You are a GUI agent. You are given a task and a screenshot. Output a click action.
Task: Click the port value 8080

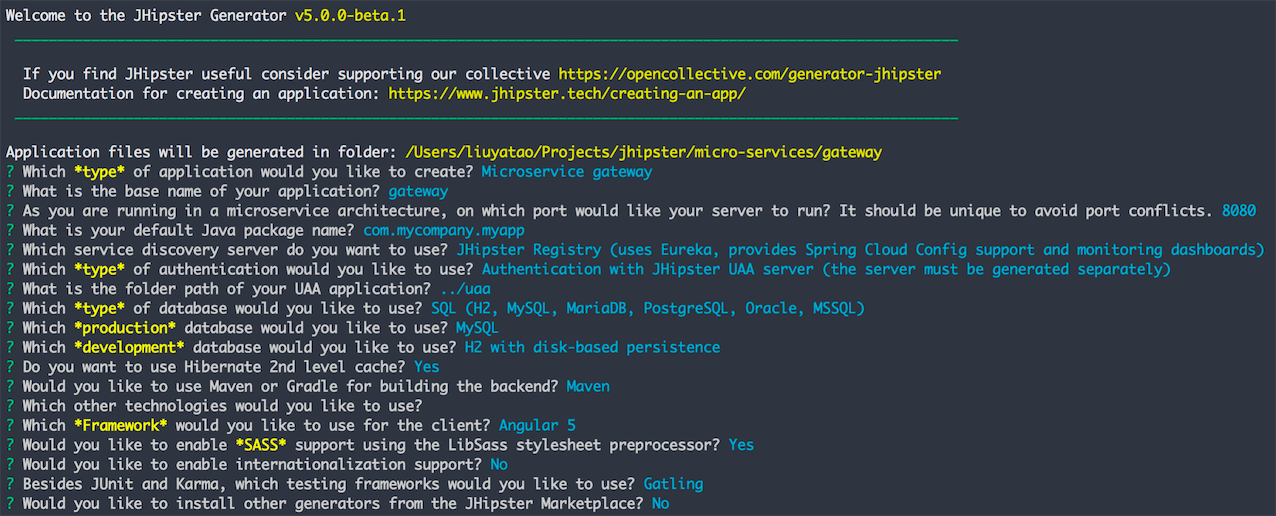[1239, 211]
